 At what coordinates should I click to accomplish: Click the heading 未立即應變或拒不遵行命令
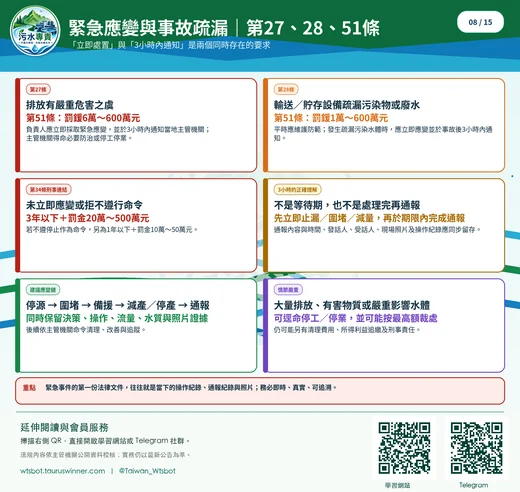coord(84,205)
